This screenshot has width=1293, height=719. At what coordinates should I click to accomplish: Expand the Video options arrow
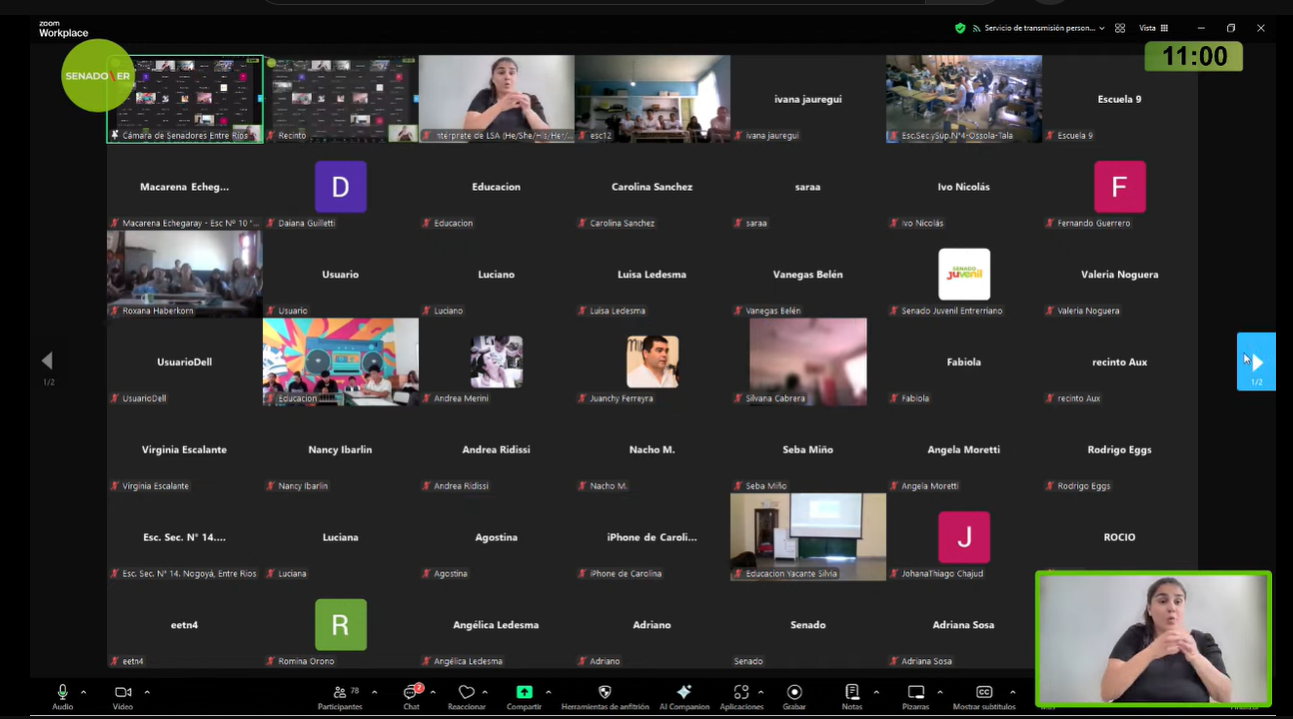[147, 692]
